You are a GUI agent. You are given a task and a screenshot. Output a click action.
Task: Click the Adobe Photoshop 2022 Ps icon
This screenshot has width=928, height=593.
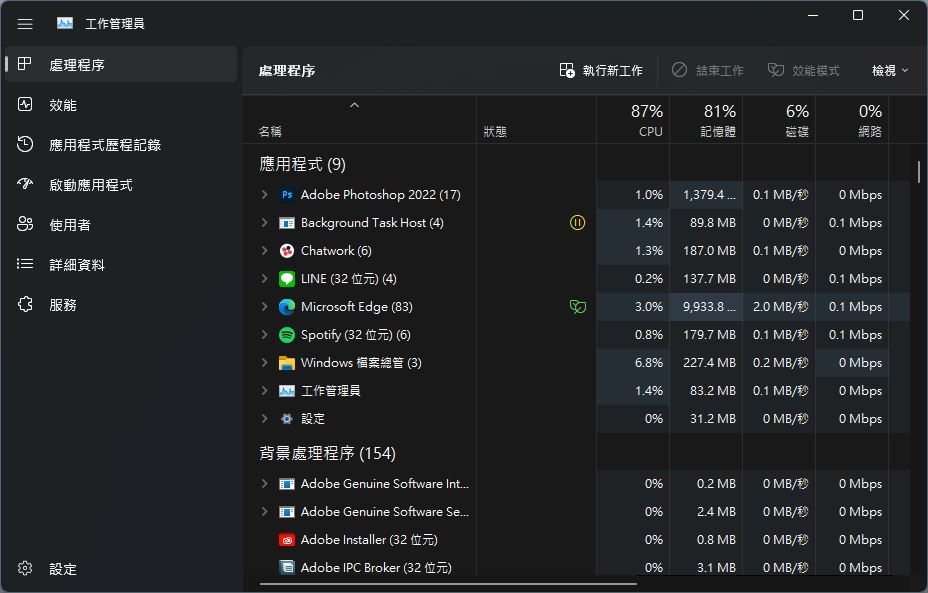287,195
